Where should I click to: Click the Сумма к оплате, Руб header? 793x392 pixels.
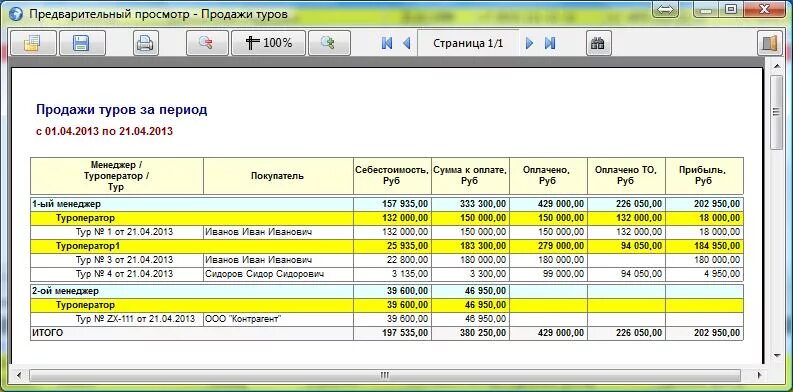[x=470, y=176]
